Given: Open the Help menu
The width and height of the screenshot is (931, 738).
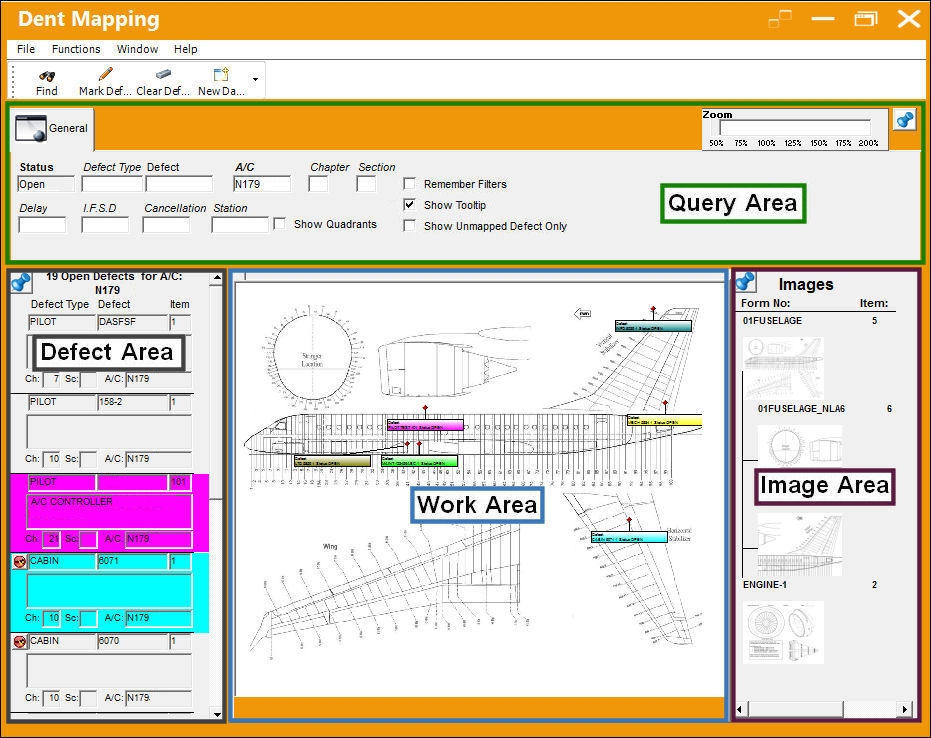Looking at the screenshot, I should click(185, 49).
